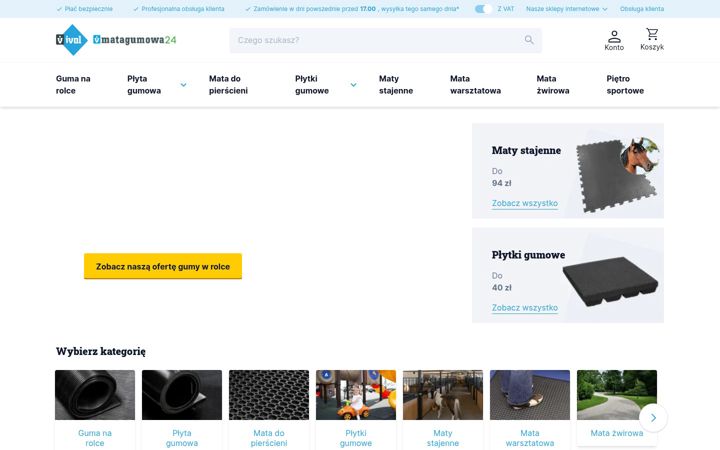Open Mata do pierścieni menu item
720x450 pixels.
coord(228,84)
